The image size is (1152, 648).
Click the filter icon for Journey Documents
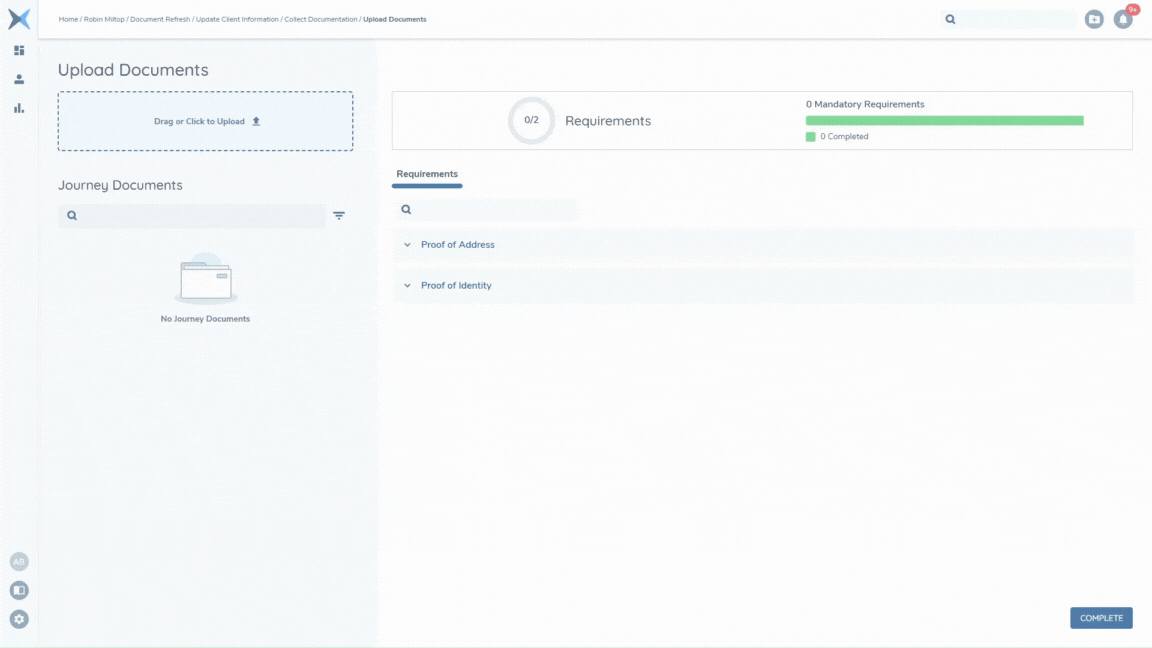[339, 216]
